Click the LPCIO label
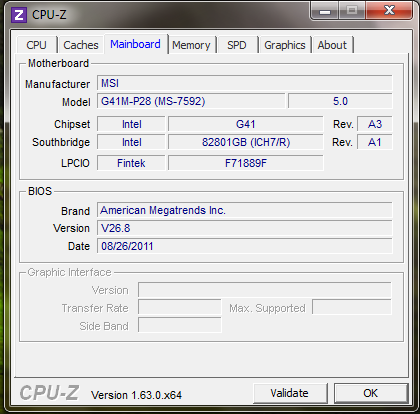 75,163
